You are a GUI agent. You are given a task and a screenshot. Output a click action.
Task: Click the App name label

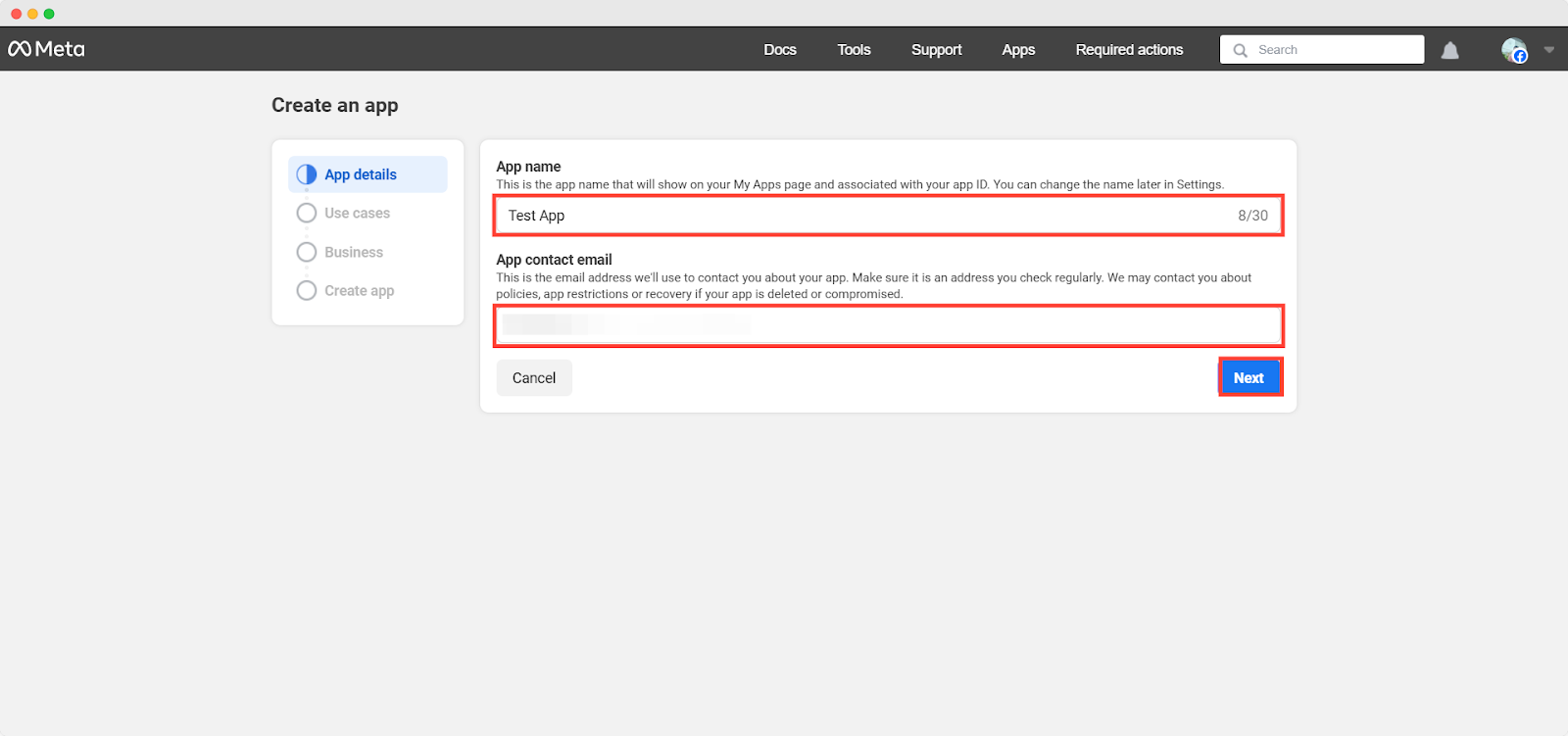click(x=528, y=167)
